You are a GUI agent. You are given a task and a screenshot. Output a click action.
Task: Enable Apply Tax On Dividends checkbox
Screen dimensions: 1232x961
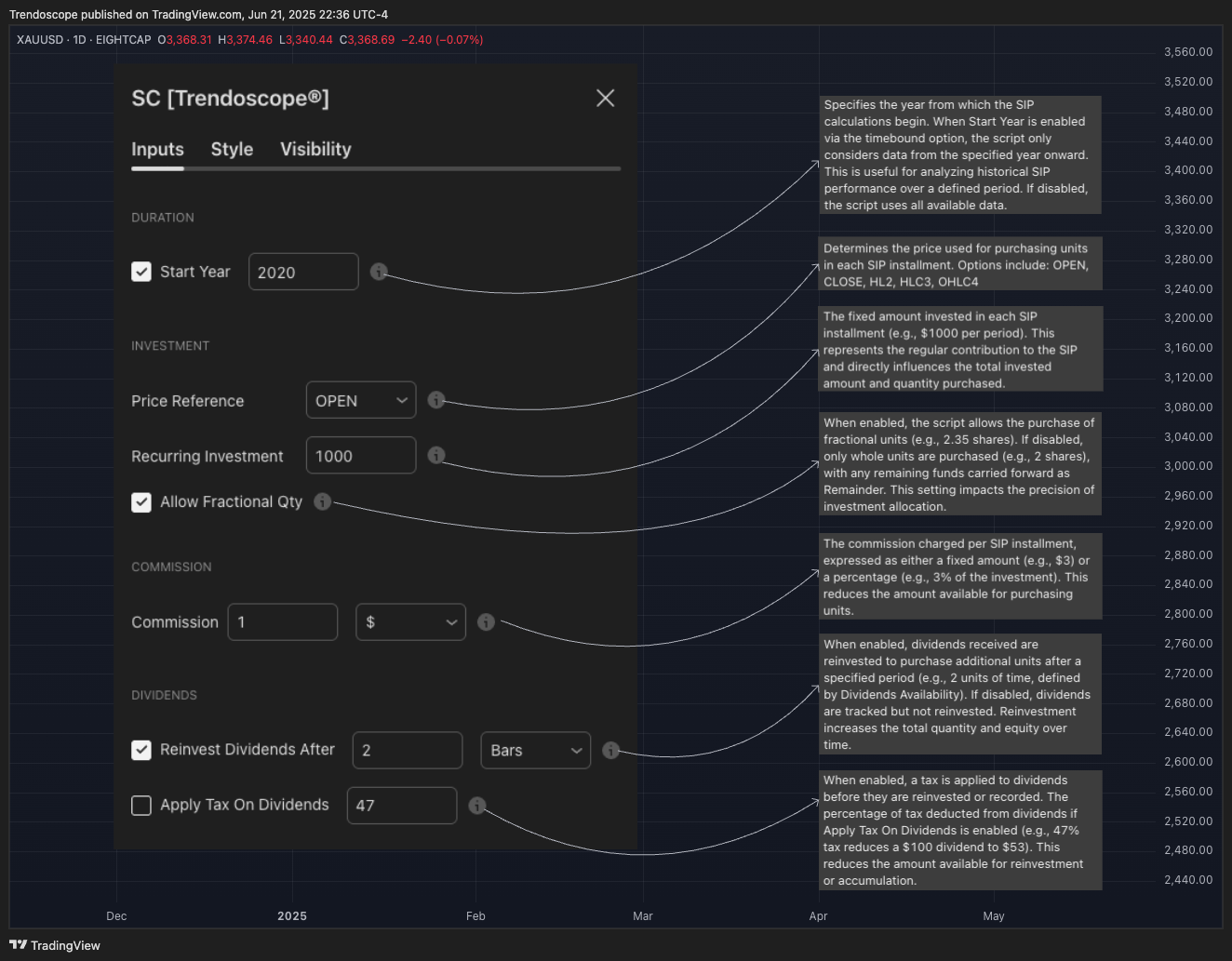pyautogui.click(x=141, y=805)
